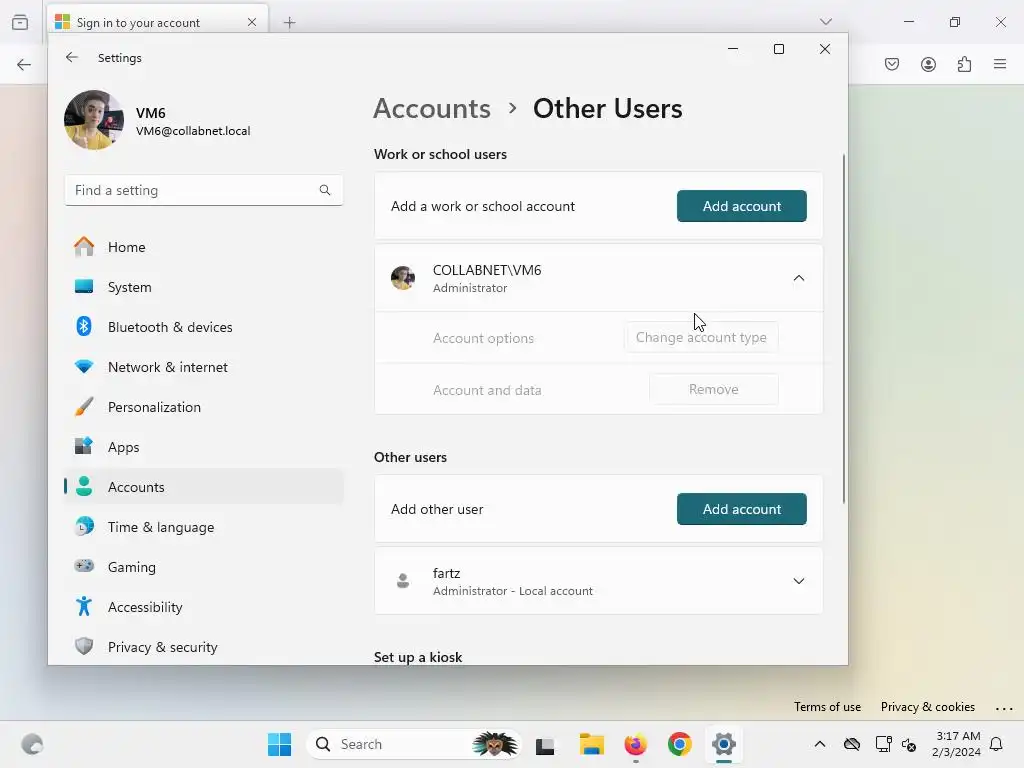Click the Privacy shield icon

point(84,646)
